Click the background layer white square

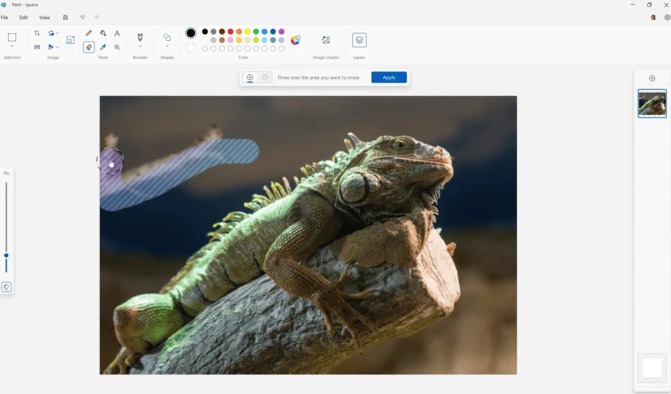[652, 368]
